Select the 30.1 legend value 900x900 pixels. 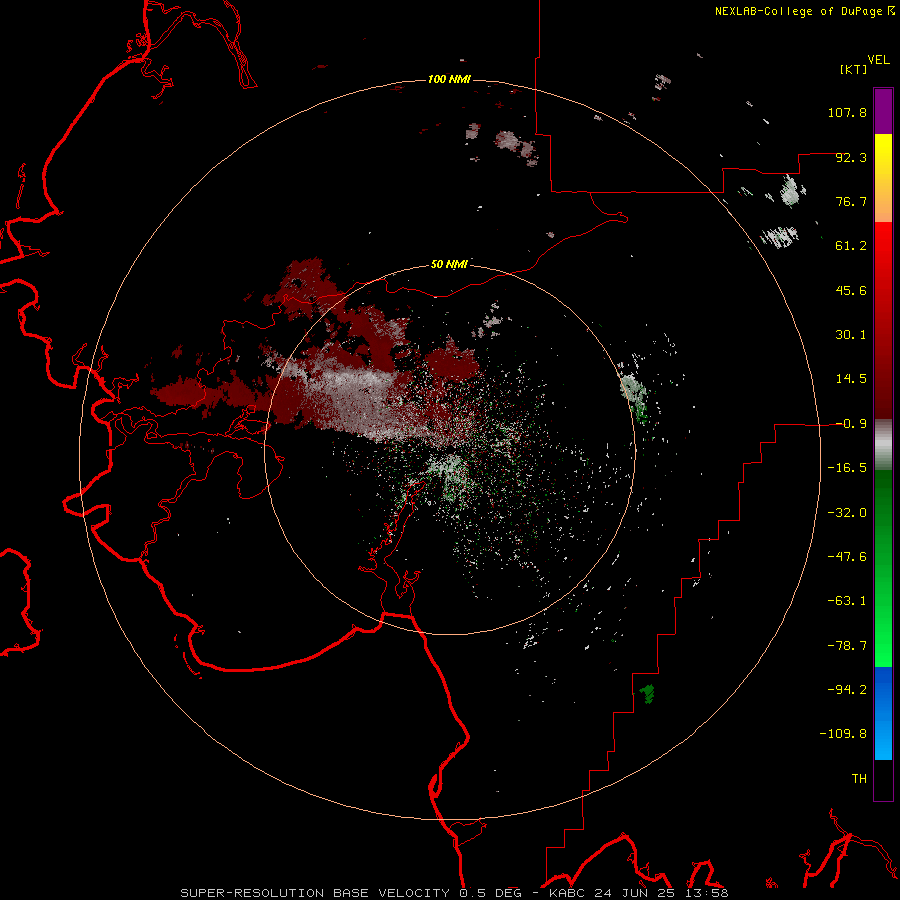click(x=851, y=335)
